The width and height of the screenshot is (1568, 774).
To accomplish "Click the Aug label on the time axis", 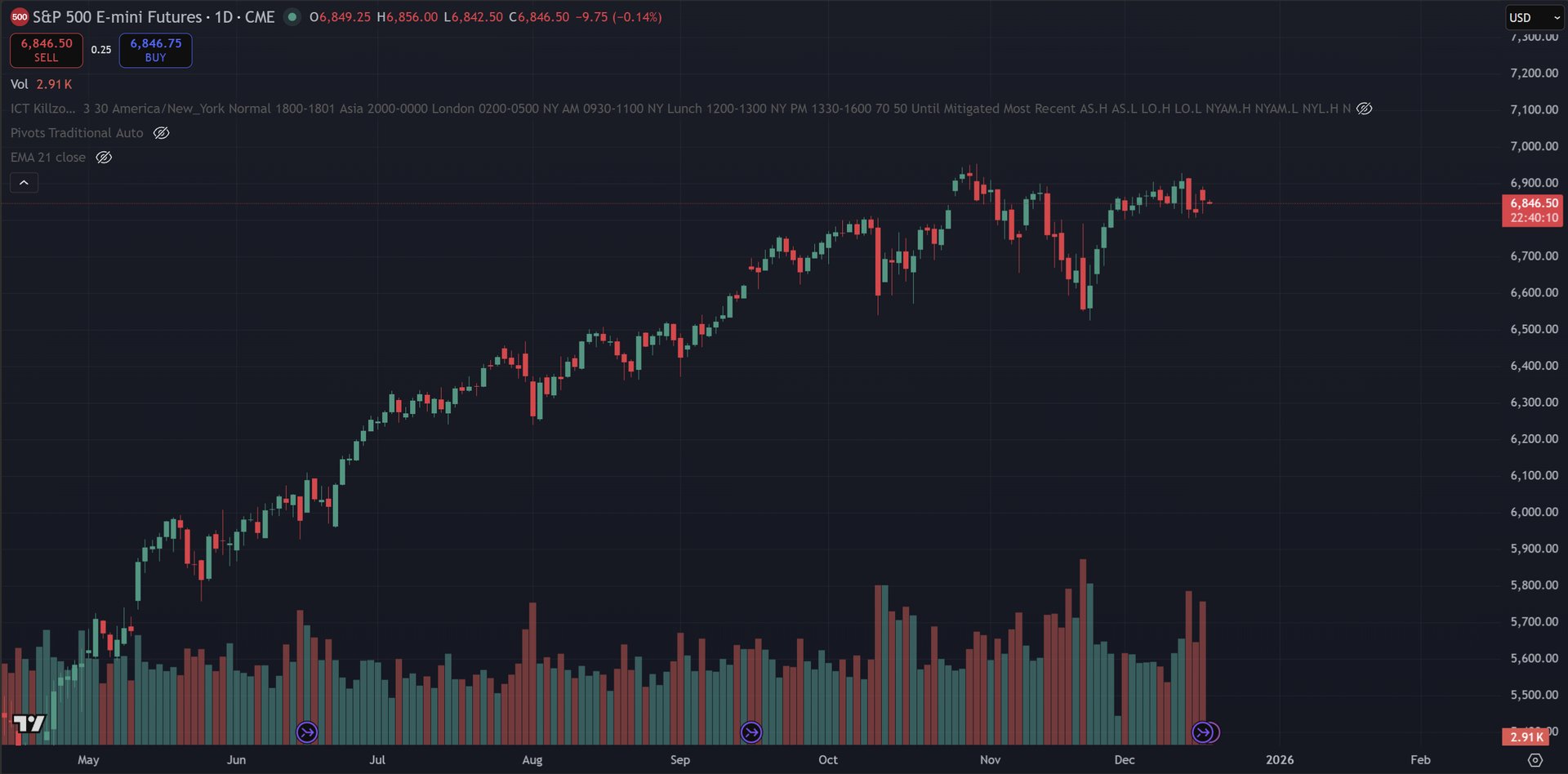I will [532, 760].
